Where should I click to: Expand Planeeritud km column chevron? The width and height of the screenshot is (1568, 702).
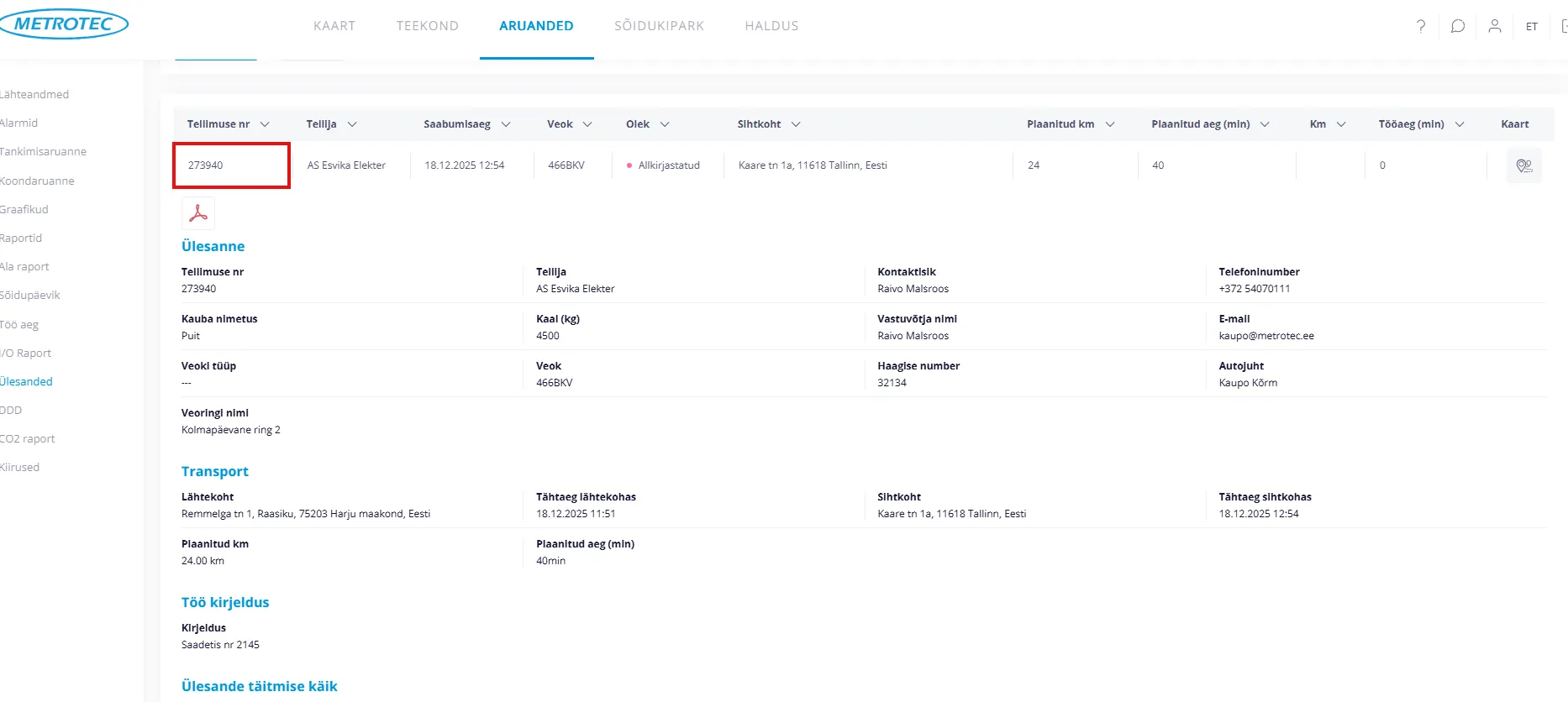pos(1110,124)
